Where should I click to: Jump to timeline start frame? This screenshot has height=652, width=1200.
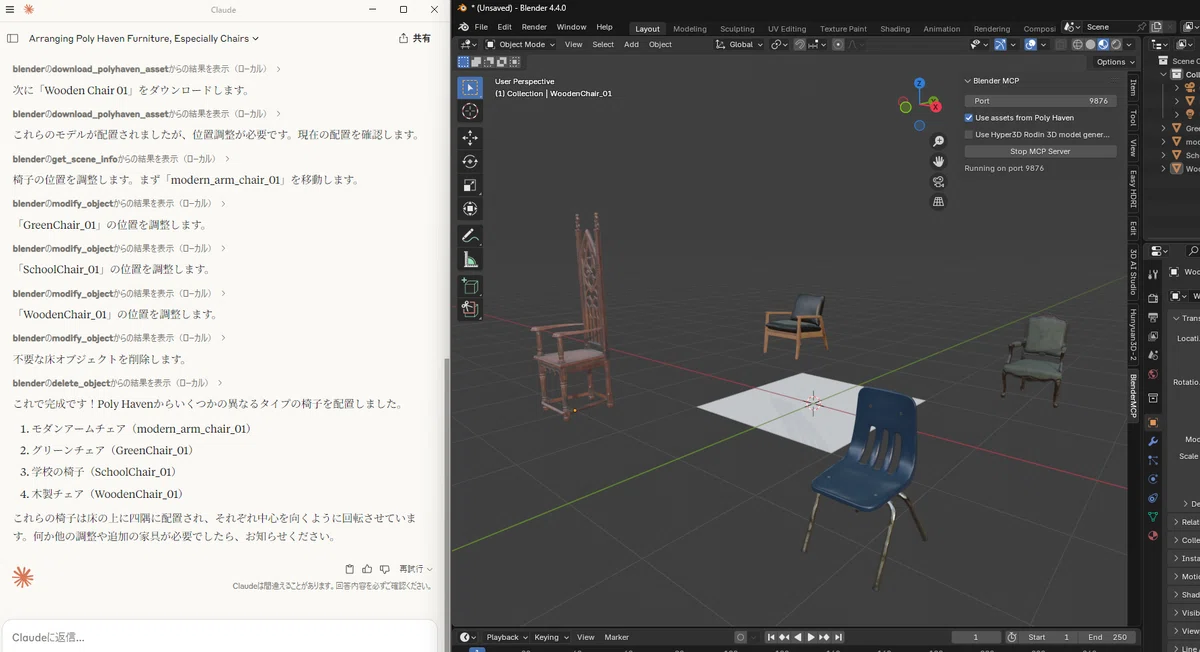pyautogui.click(x=770, y=637)
